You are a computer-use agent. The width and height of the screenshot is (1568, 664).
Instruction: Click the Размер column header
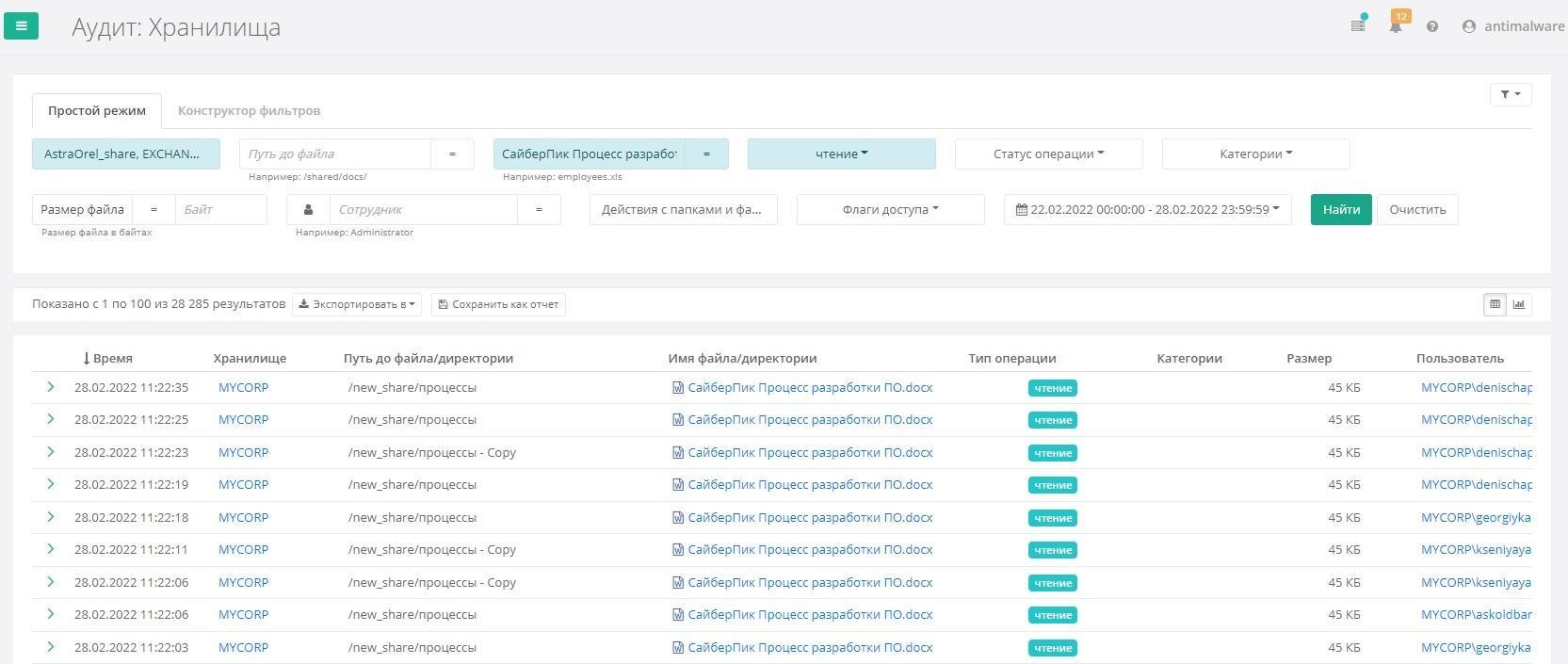click(1309, 358)
